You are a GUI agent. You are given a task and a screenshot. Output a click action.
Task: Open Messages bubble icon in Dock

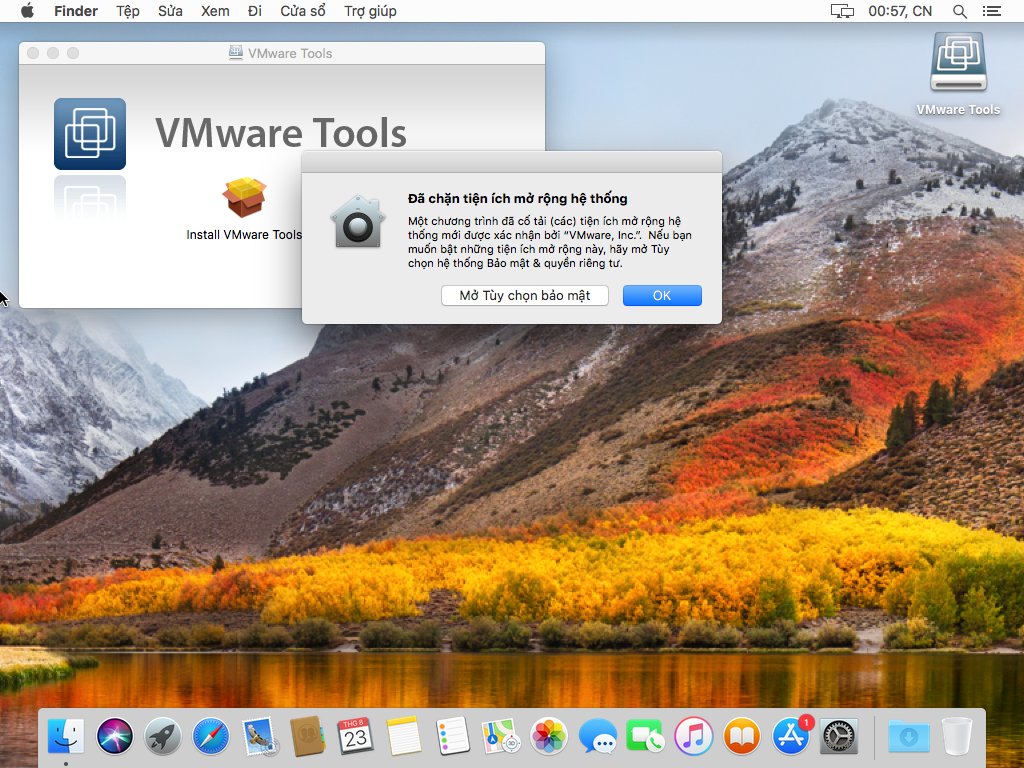coord(598,736)
